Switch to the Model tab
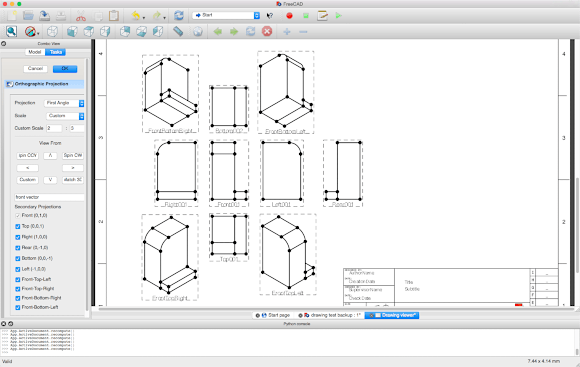This screenshot has width=580, height=367. (x=35, y=52)
